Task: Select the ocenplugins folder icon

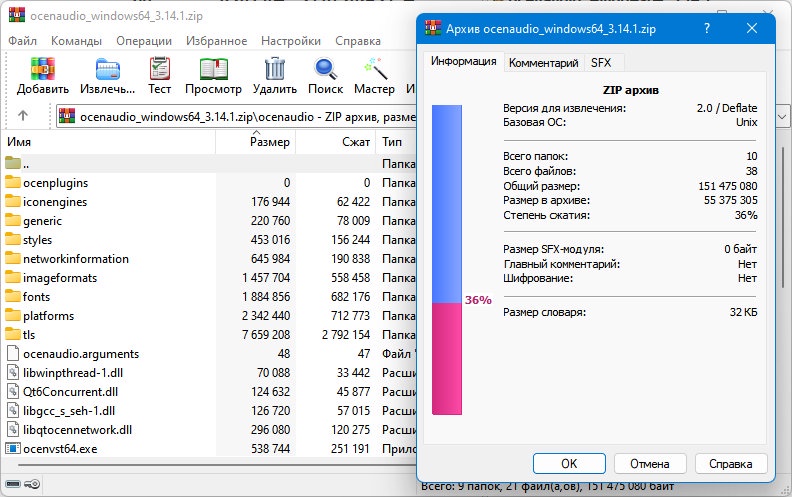Action: click(x=13, y=182)
